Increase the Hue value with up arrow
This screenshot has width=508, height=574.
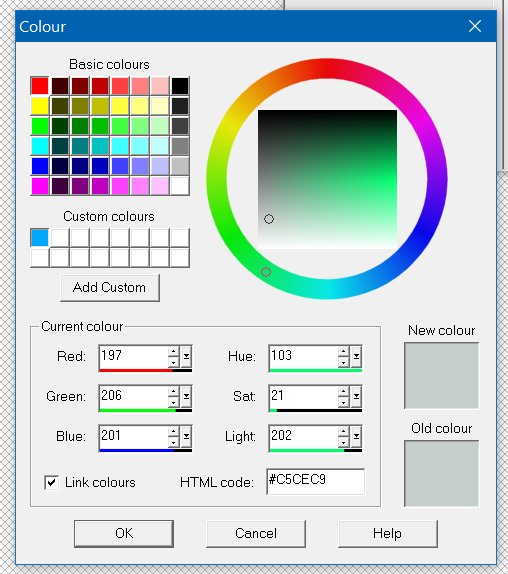pyautogui.click(x=343, y=351)
